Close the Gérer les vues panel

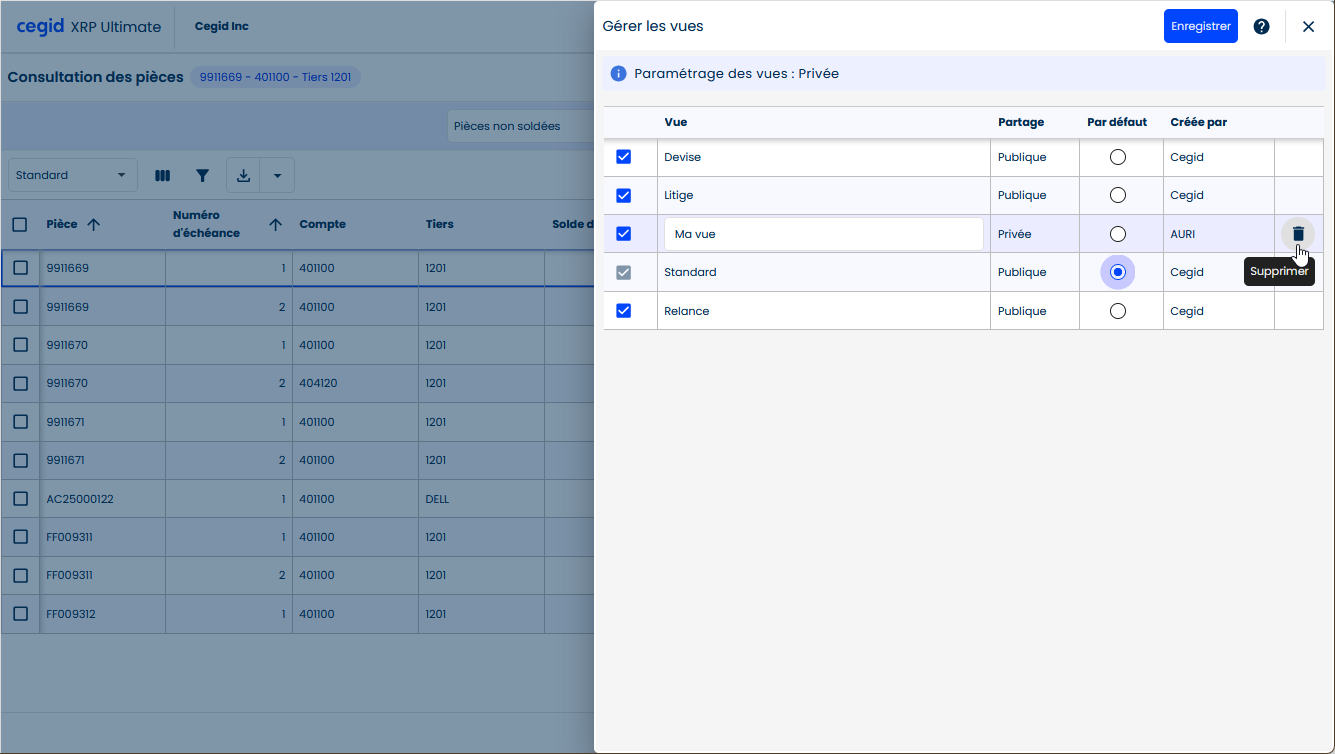tap(1308, 27)
